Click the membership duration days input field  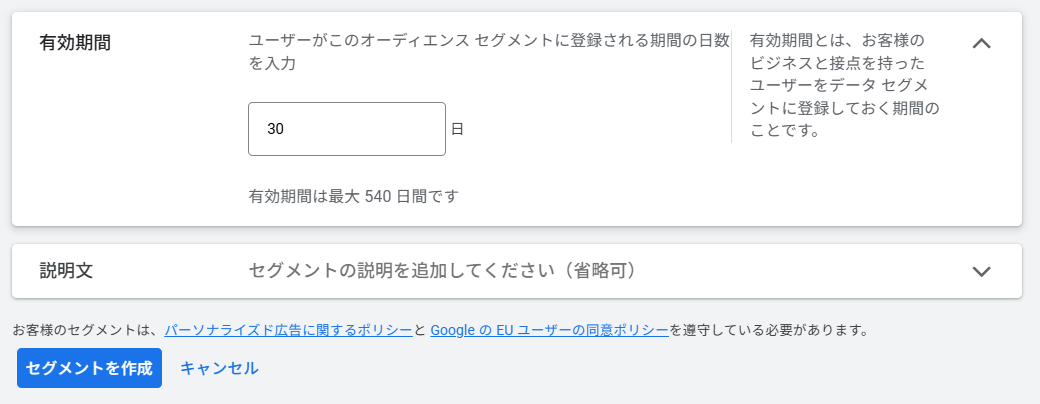coord(346,129)
